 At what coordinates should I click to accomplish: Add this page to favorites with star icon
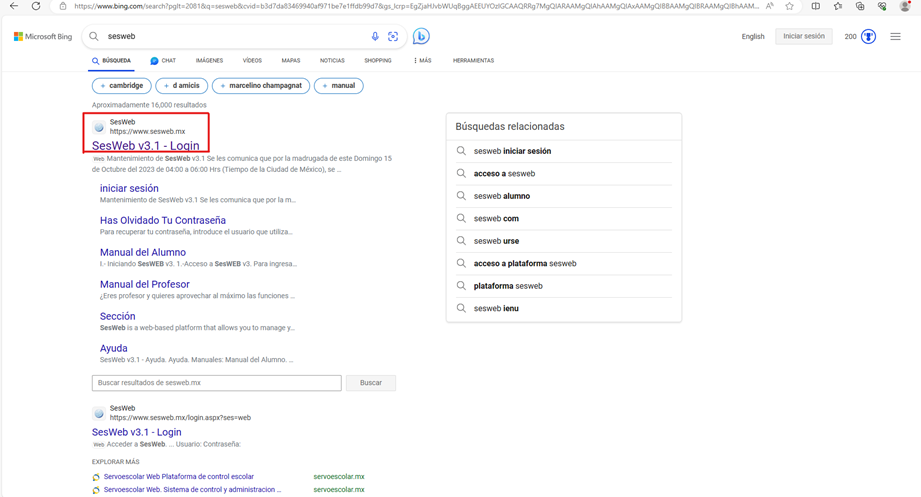click(x=789, y=6)
